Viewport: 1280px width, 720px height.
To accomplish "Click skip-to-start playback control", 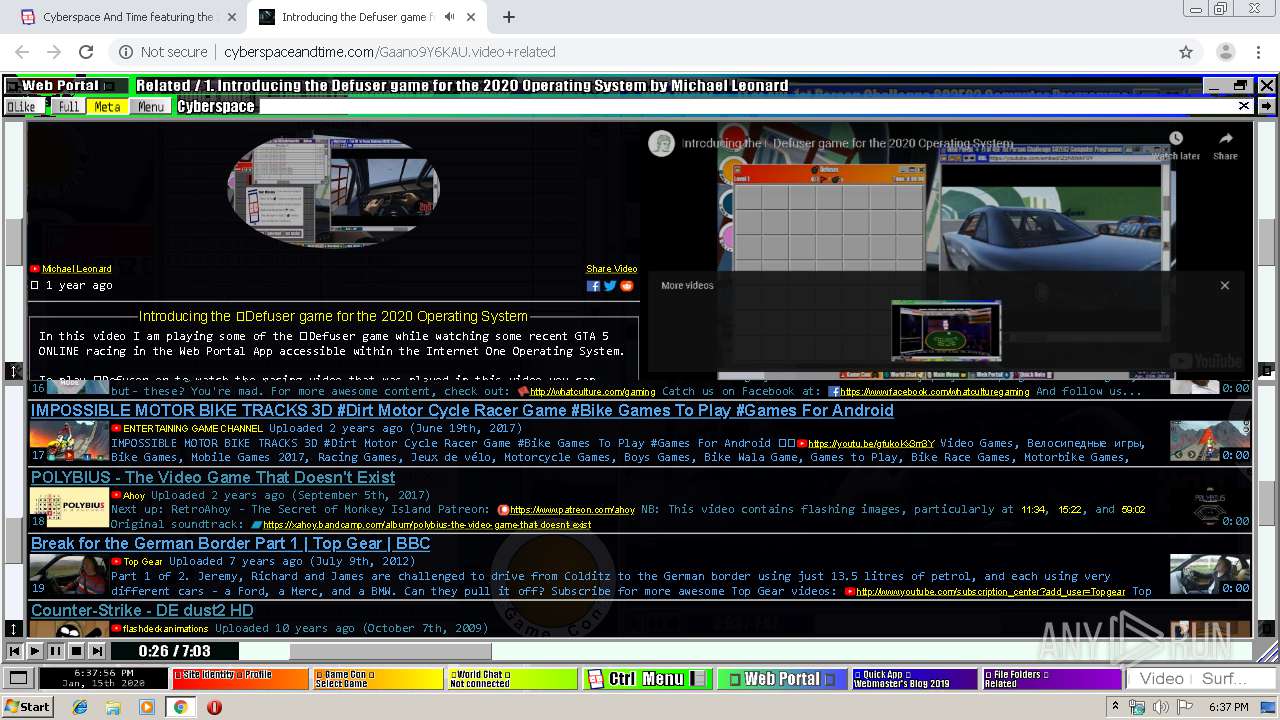I will pyautogui.click(x=14, y=651).
